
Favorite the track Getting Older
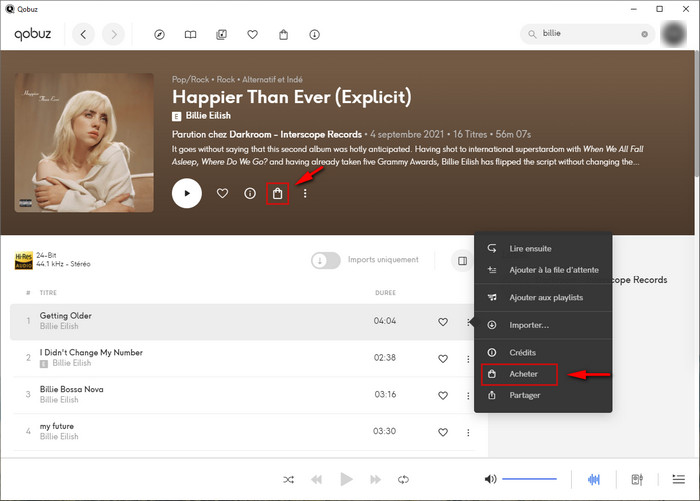coord(443,322)
